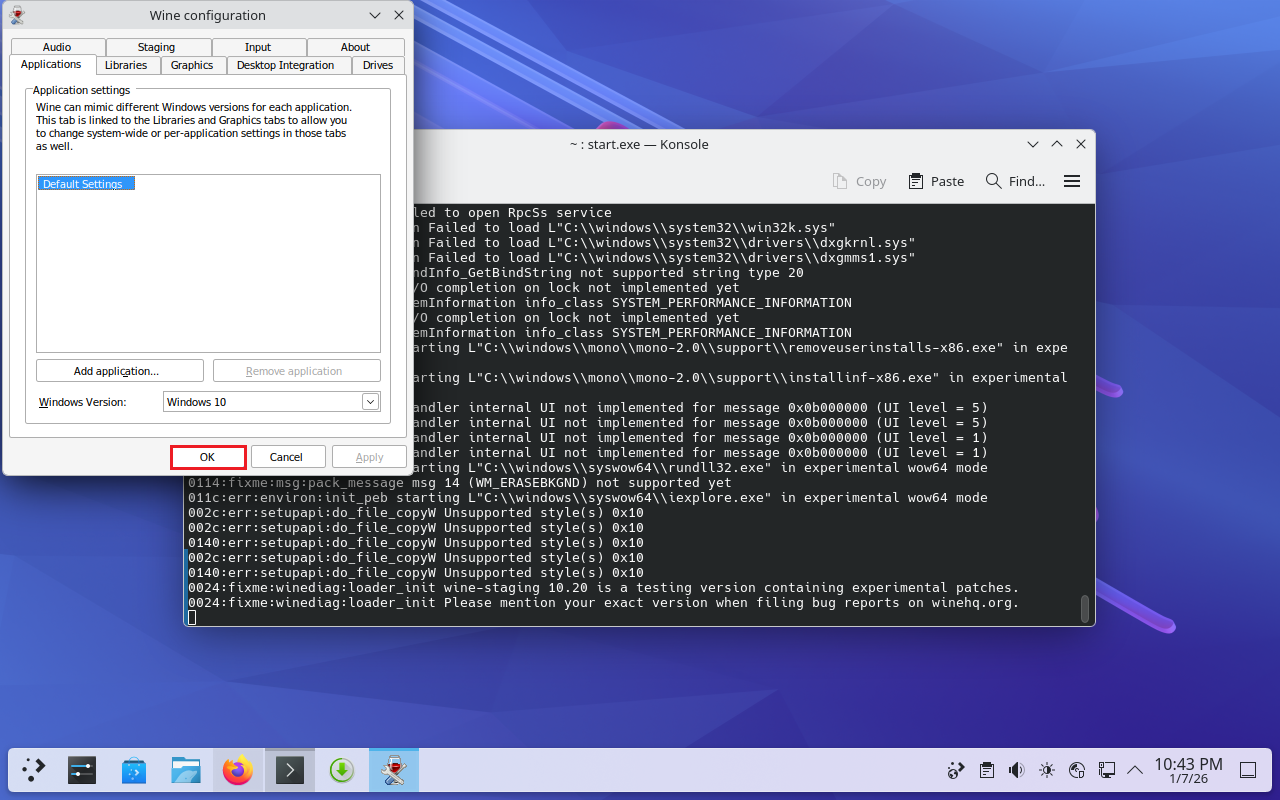Select Default Settings in application list
This screenshot has height=800, width=1280.
84,184
